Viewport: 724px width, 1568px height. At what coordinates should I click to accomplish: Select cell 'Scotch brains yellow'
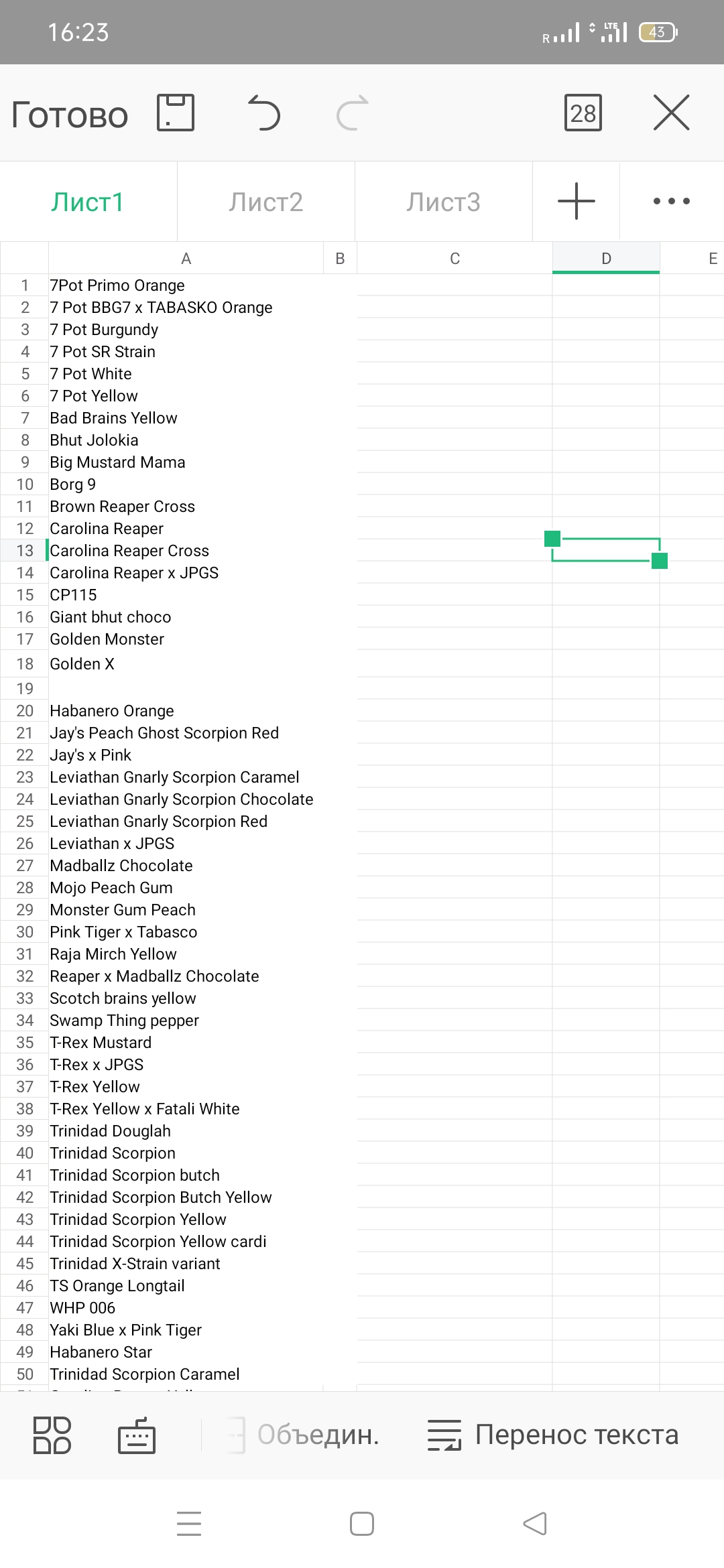[x=186, y=998]
